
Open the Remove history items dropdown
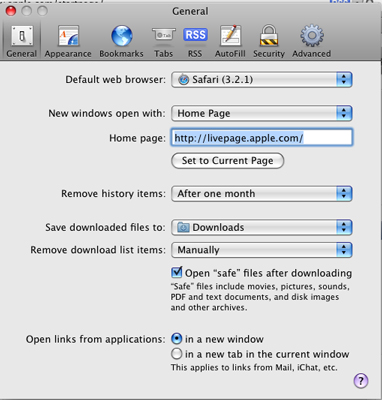(x=262, y=194)
